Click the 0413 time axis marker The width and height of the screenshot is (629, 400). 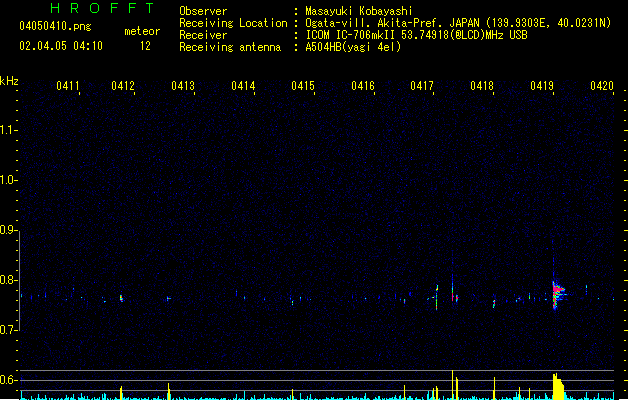tap(183, 86)
